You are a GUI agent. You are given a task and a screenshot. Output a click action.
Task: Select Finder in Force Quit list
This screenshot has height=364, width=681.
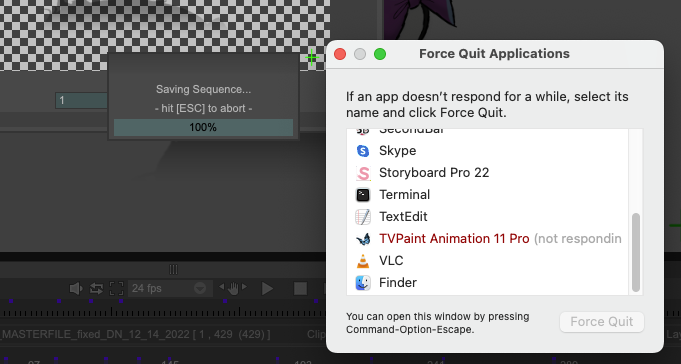(487, 283)
